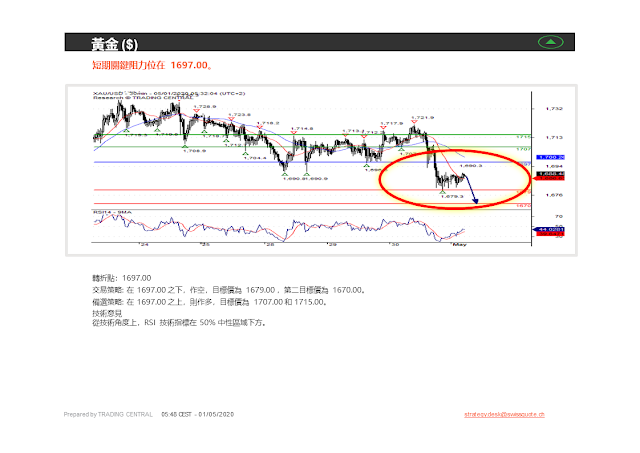Click the 1,728.9 peak price annotation
This screenshot has height=453, width=640.
tap(204, 107)
